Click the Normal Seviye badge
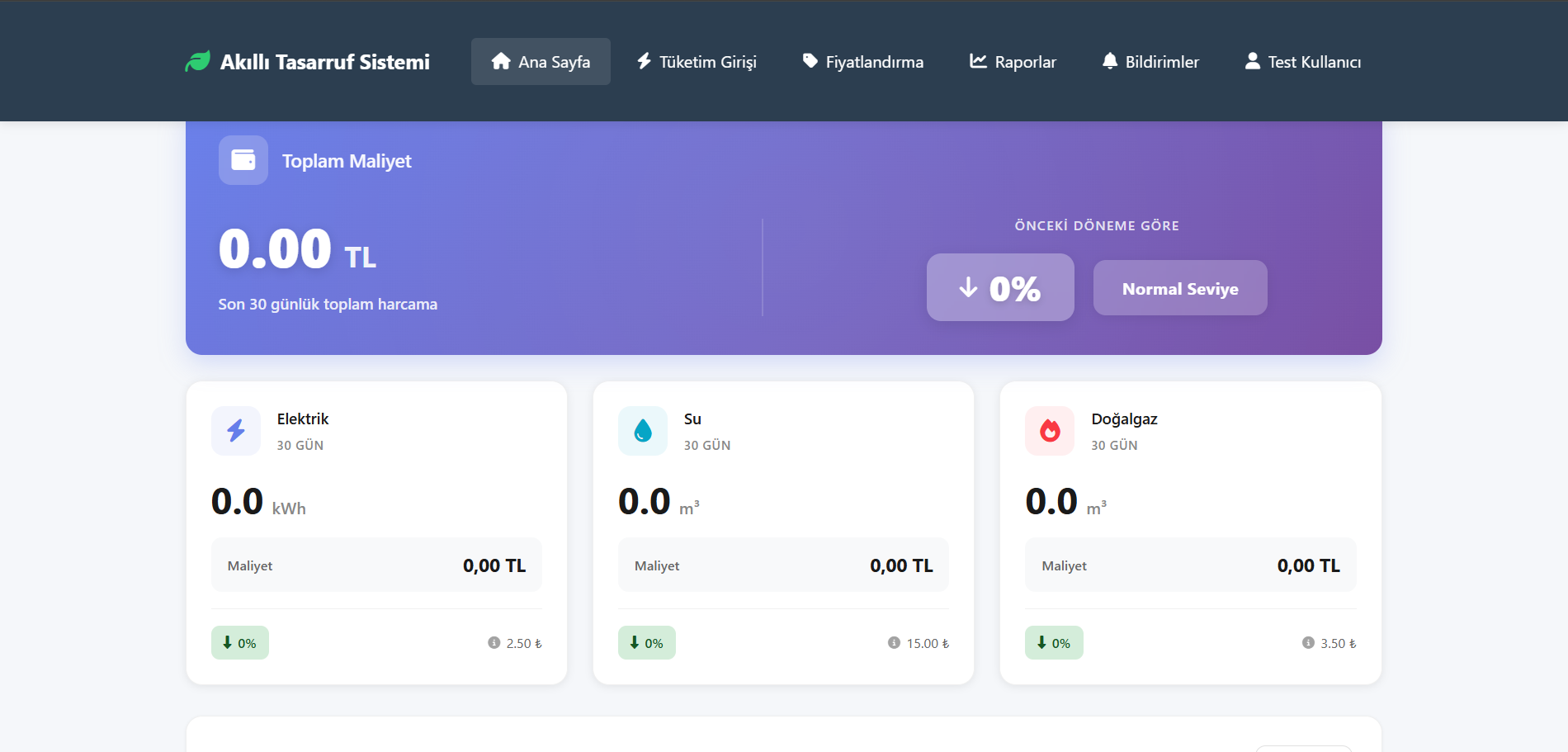 (1180, 288)
